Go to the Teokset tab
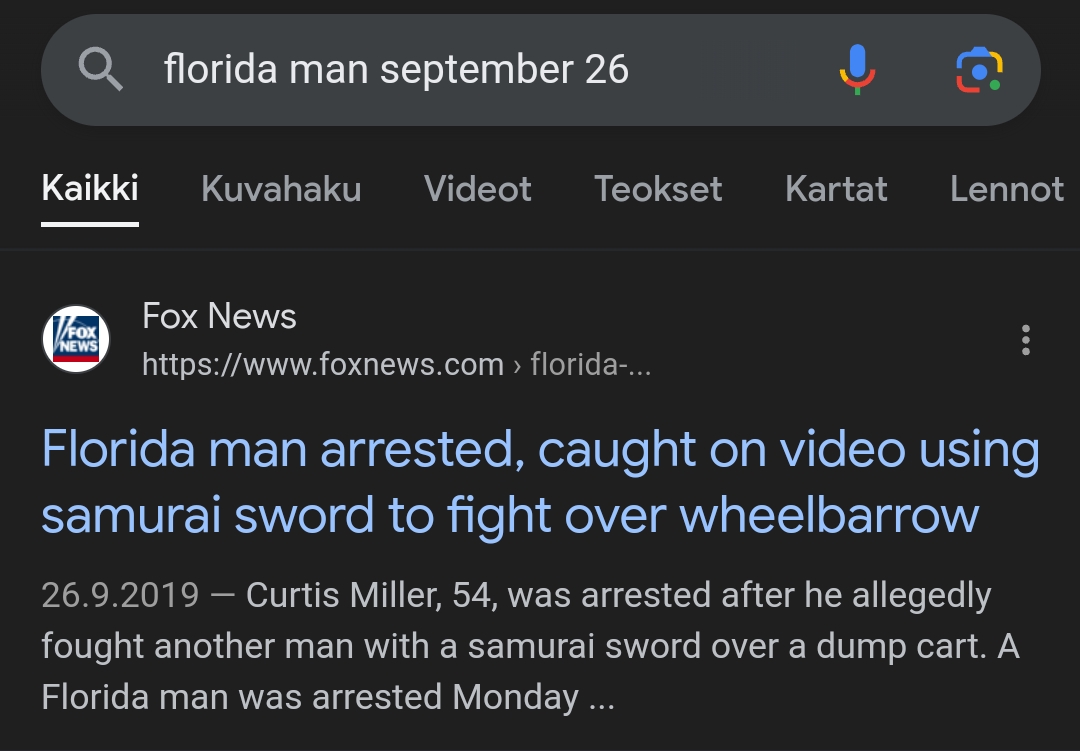Screen dimensions: 1080x751 point(658,188)
